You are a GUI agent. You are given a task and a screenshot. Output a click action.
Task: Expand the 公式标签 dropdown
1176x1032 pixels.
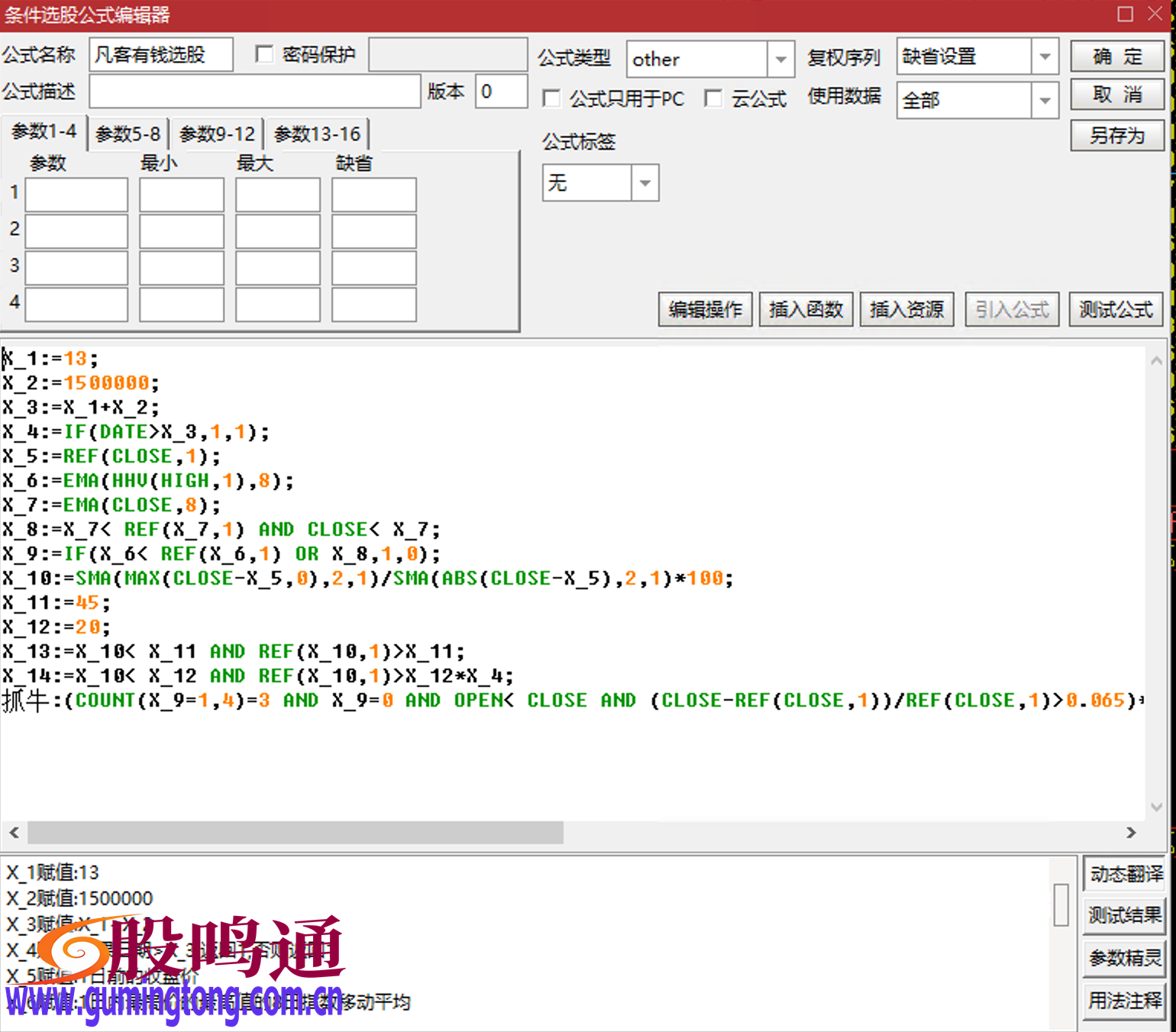[x=645, y=183]
